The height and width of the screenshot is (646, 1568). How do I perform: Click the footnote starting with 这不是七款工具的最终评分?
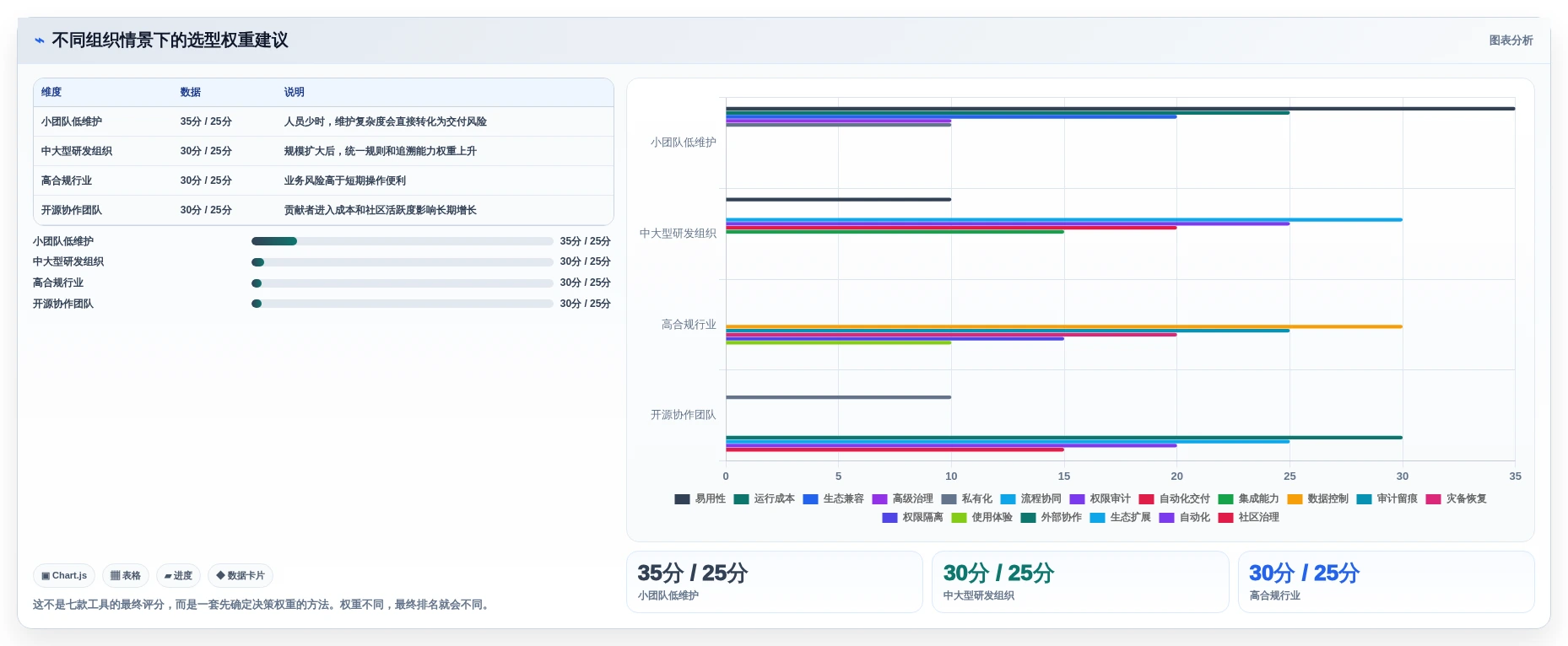(262, 605)
